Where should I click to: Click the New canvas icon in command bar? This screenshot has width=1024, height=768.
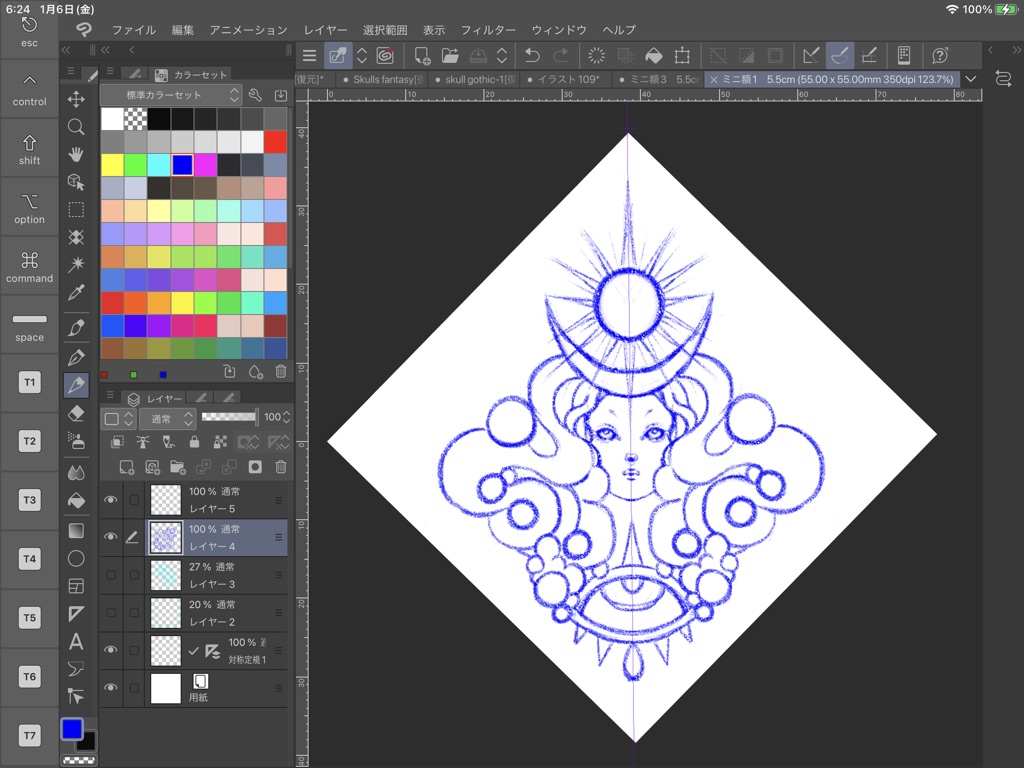422,56
